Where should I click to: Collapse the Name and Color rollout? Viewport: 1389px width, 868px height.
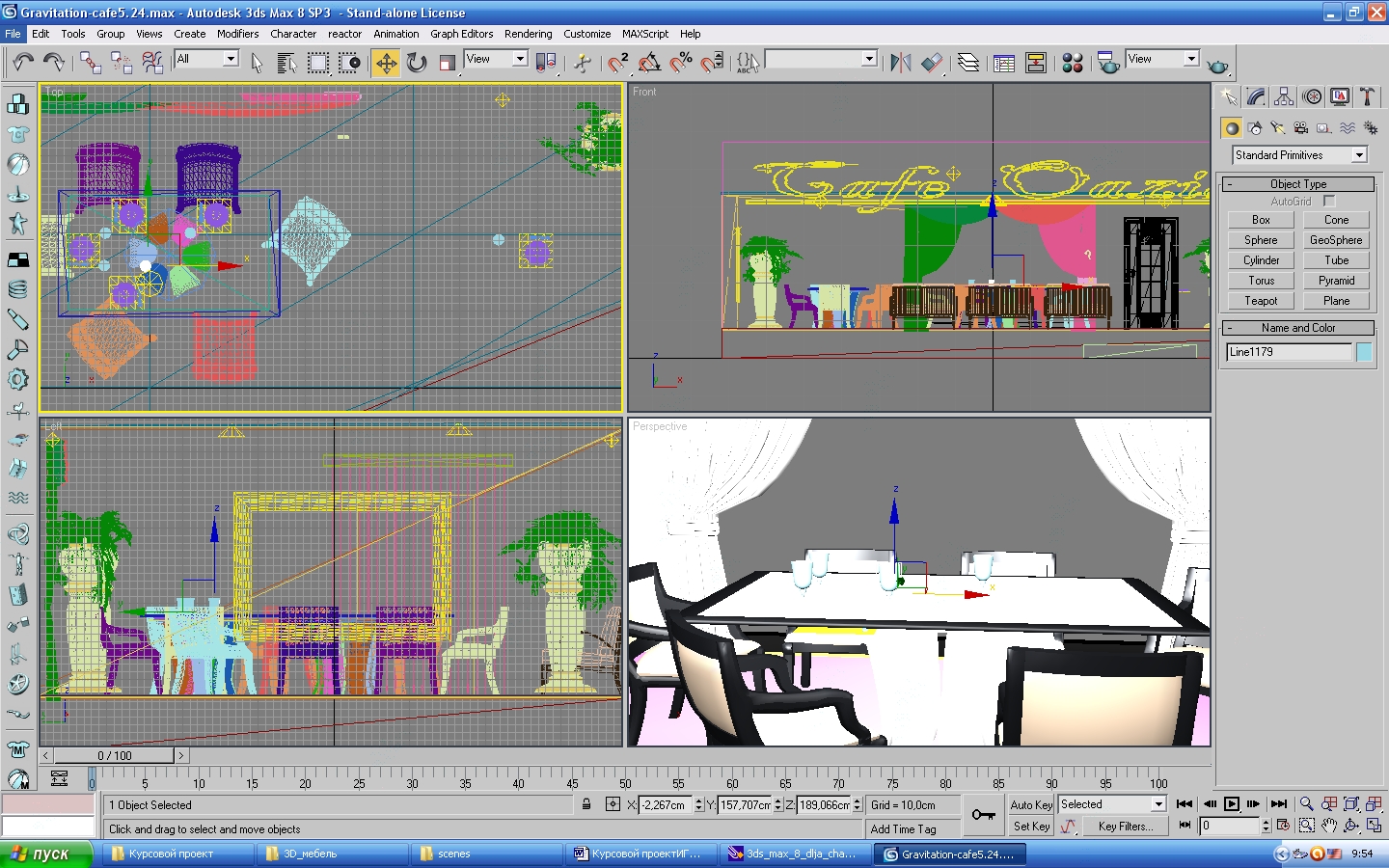point(1298,328)
